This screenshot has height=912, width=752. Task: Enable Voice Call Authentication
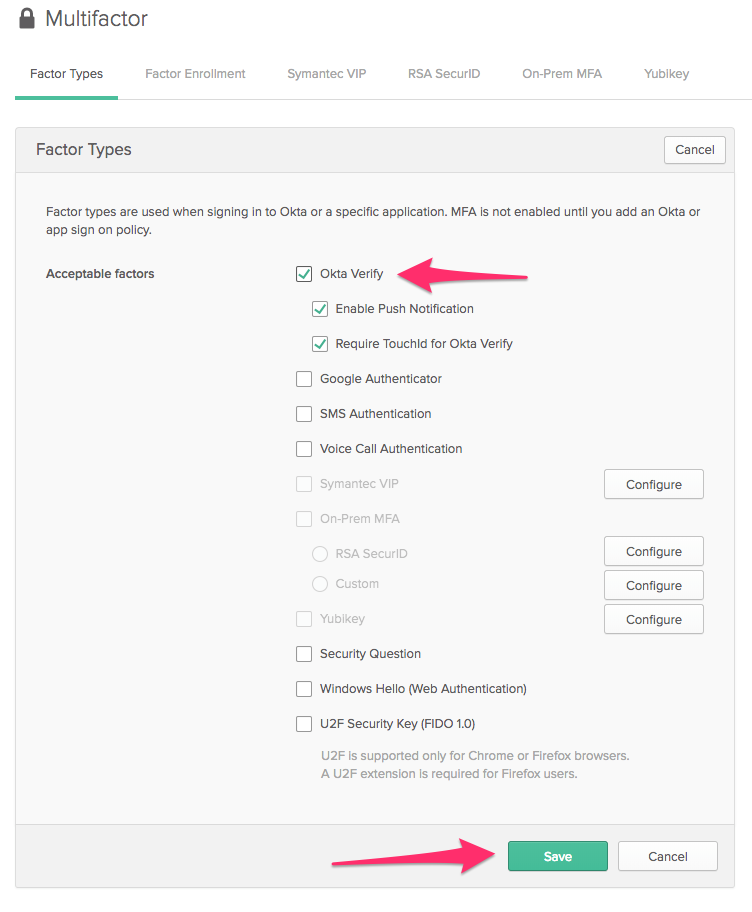pyautogui.click(x=304, y=449)
